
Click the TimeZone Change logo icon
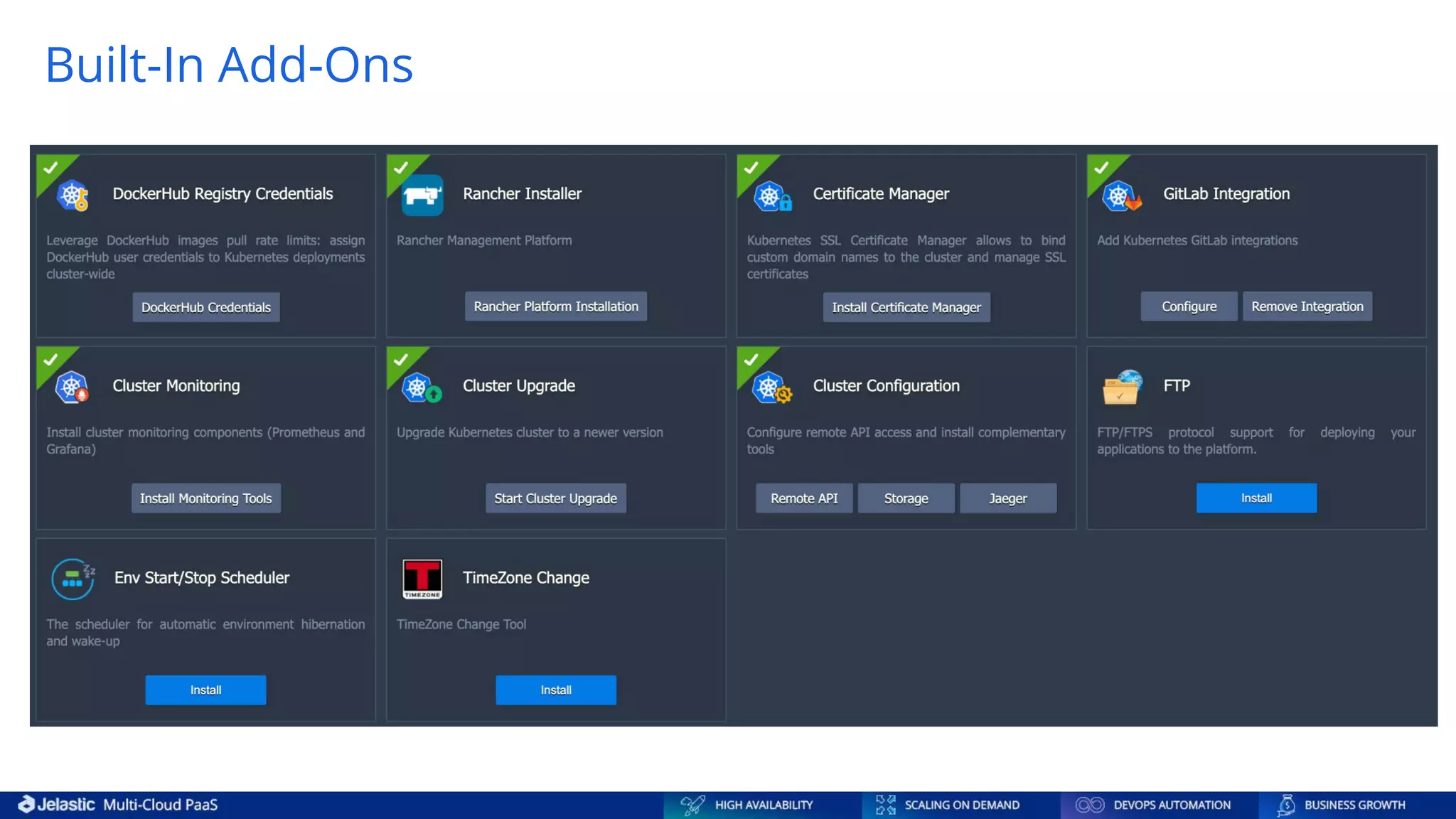click(422, 579)
